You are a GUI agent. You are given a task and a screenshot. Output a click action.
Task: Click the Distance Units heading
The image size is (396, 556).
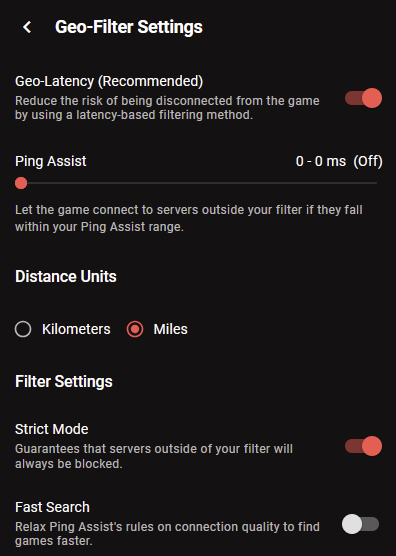[66, 277]
